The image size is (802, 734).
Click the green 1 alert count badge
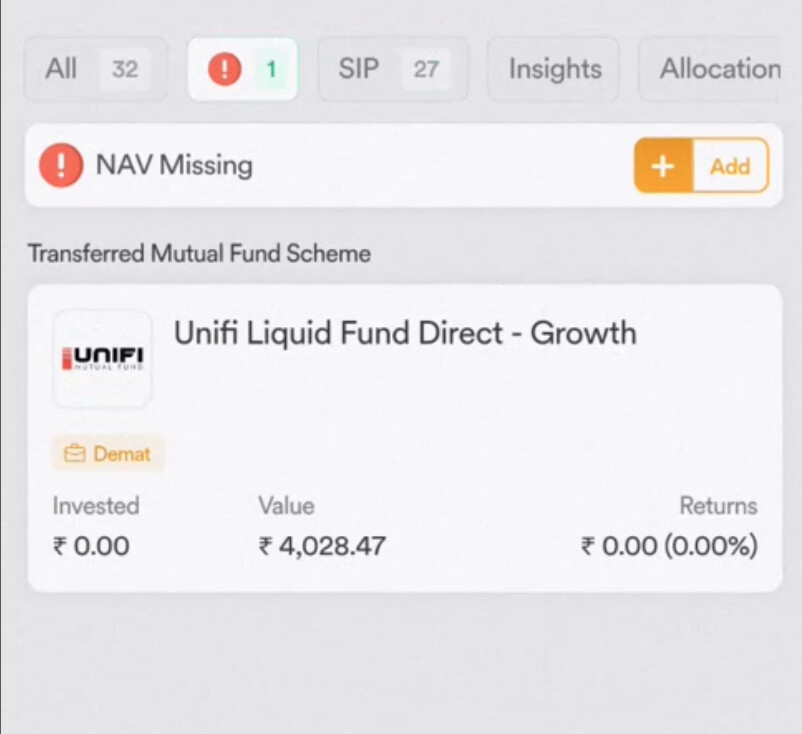click(271, 69)
